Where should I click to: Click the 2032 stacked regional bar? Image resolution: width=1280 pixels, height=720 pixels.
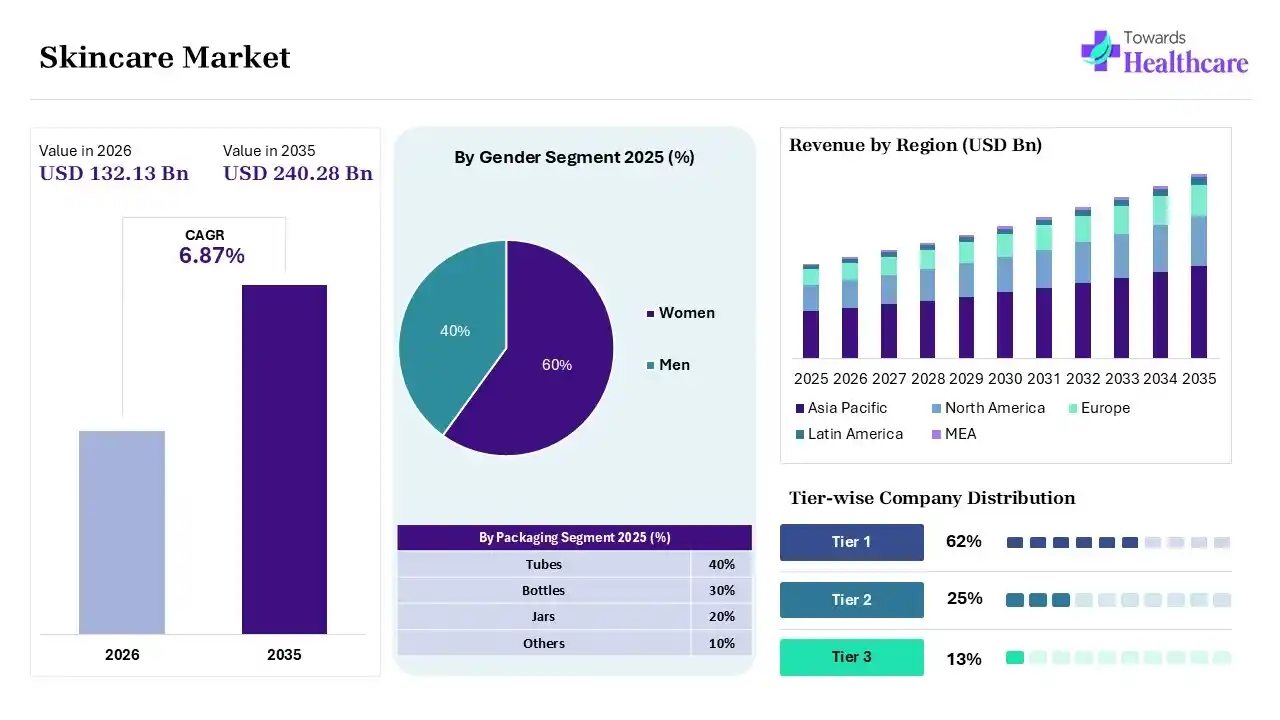coord(1083,283)
